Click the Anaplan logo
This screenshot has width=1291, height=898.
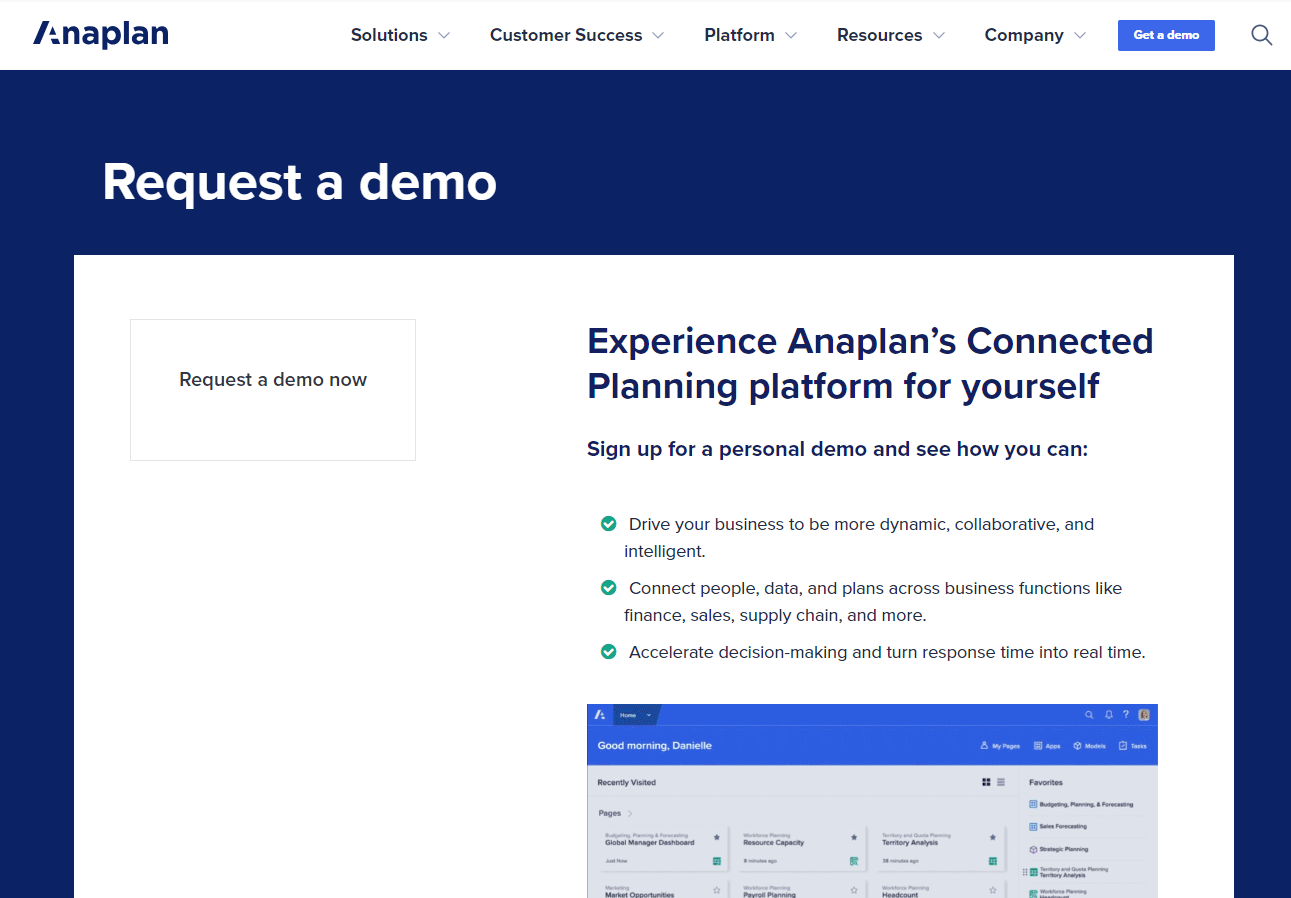(x=101, y=35)
